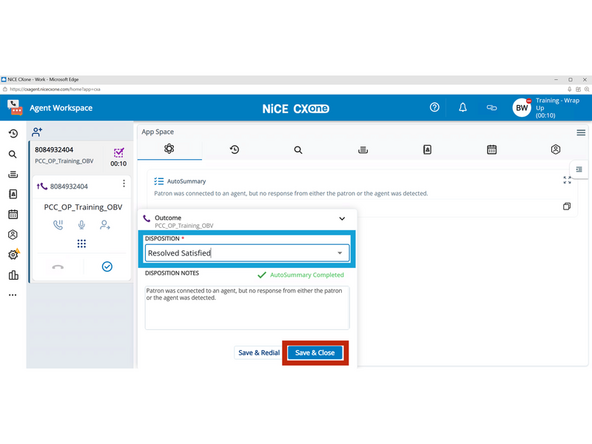Collapse the Outcome panel chevron
This screenshot has height=444, width=592.
point(342,219)
